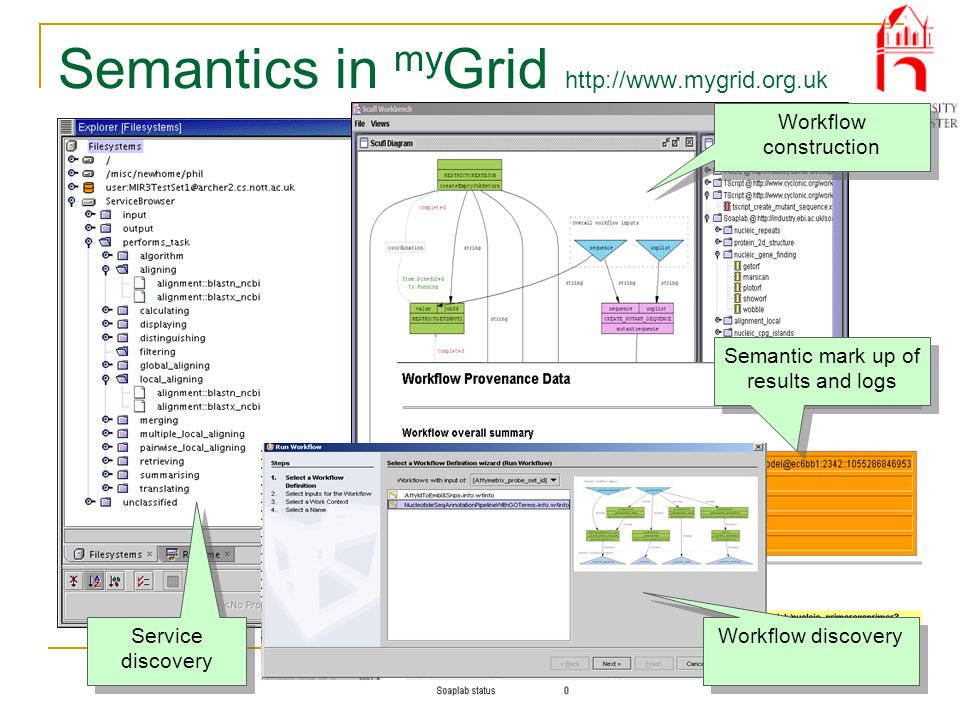Open the File menu in Scufl Workbench
The height and width of the screenshot is (720, 960).
pyautogui.click(x=359, y=124)
